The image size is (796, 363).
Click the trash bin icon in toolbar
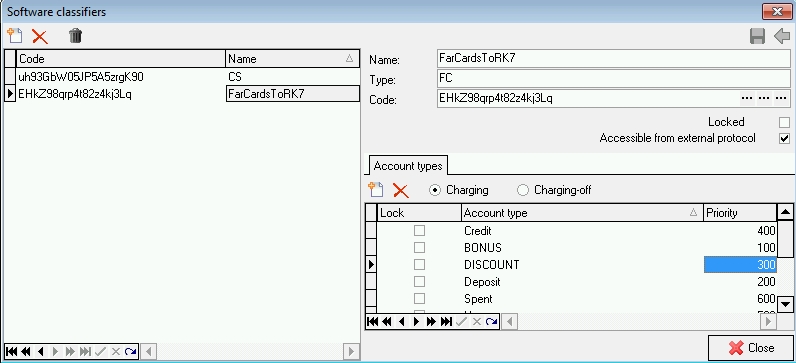click(x=75, y=36)
